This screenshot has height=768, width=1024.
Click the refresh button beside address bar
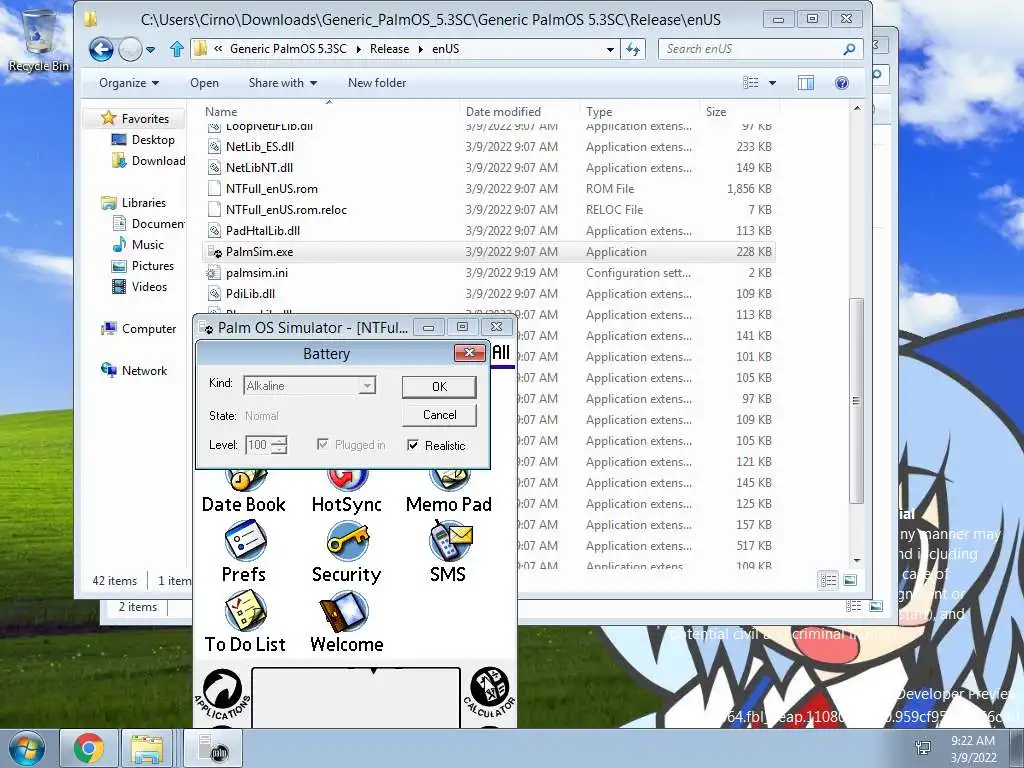click(632, 49)
